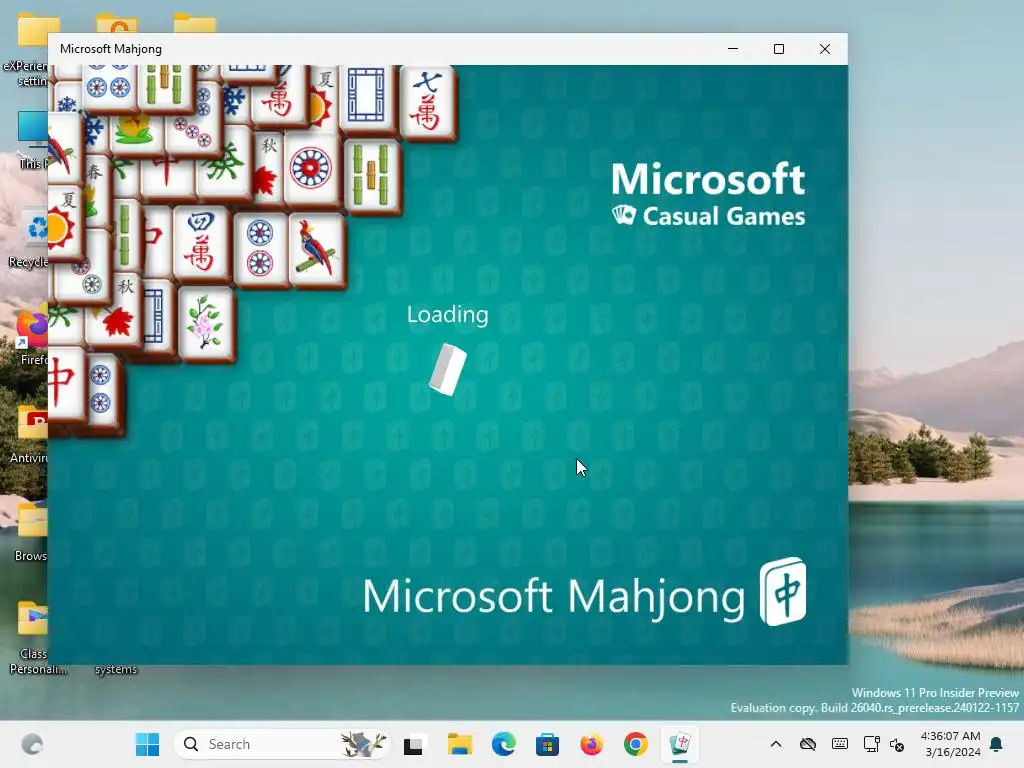The height and width of the screenshot is (768, 1024).
Task: Select the Browsers desktop folder
Action: [x=31, y=532]
